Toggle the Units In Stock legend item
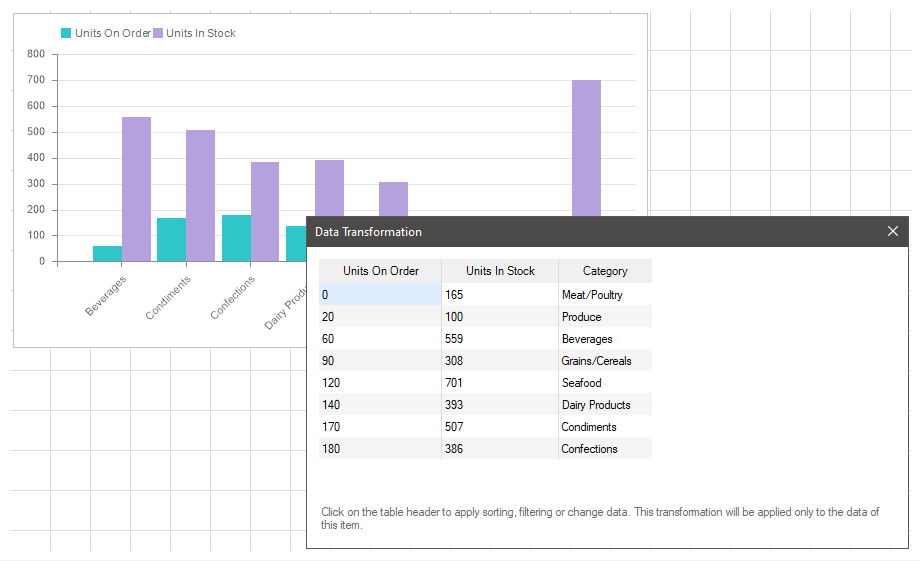The image size is (920, 561). 201,33
